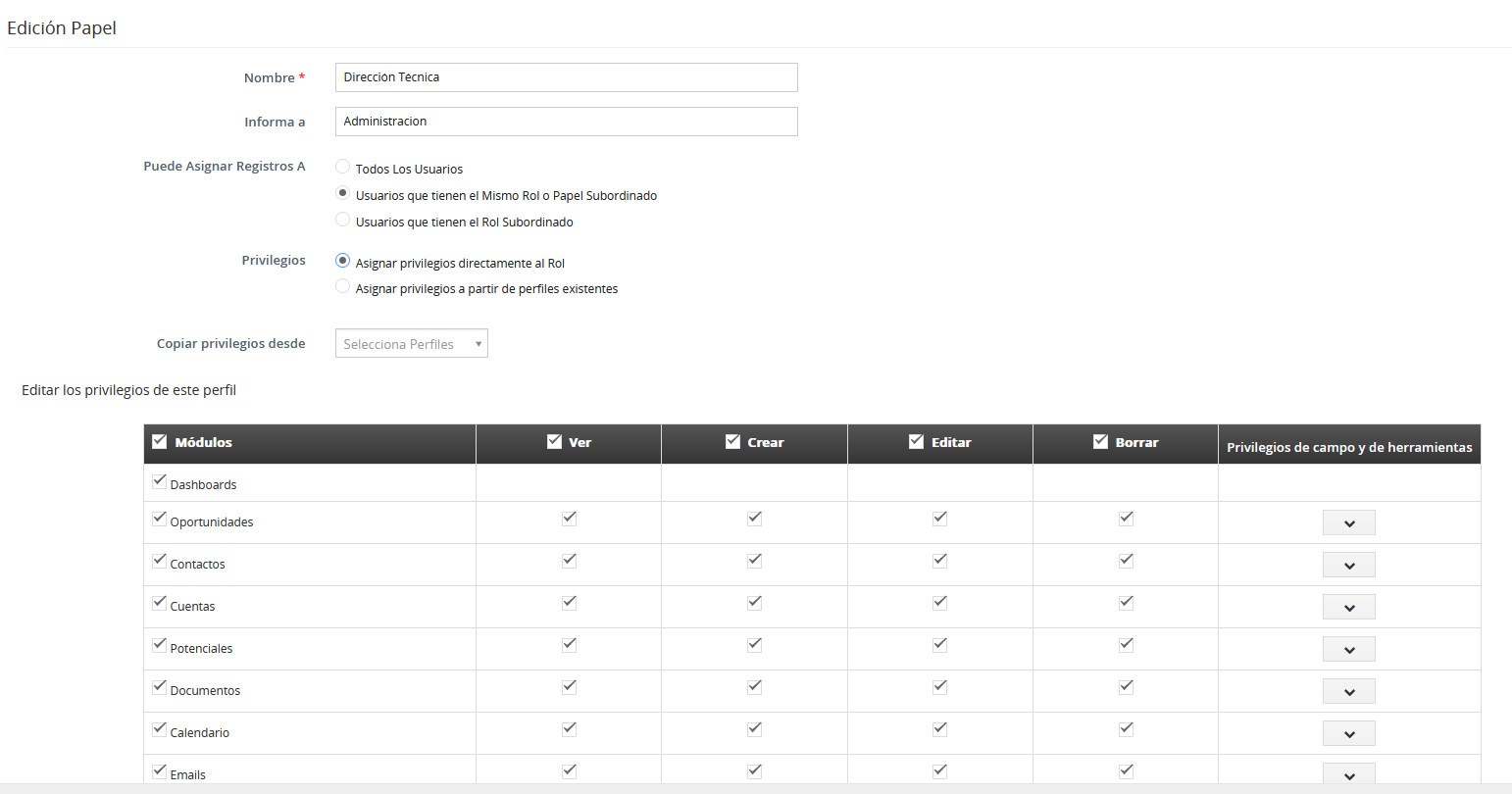1512x794 pixels.
Task: Toggle Crear permission for Contactos
Action: pyautogui.click(x=754, y=561)
